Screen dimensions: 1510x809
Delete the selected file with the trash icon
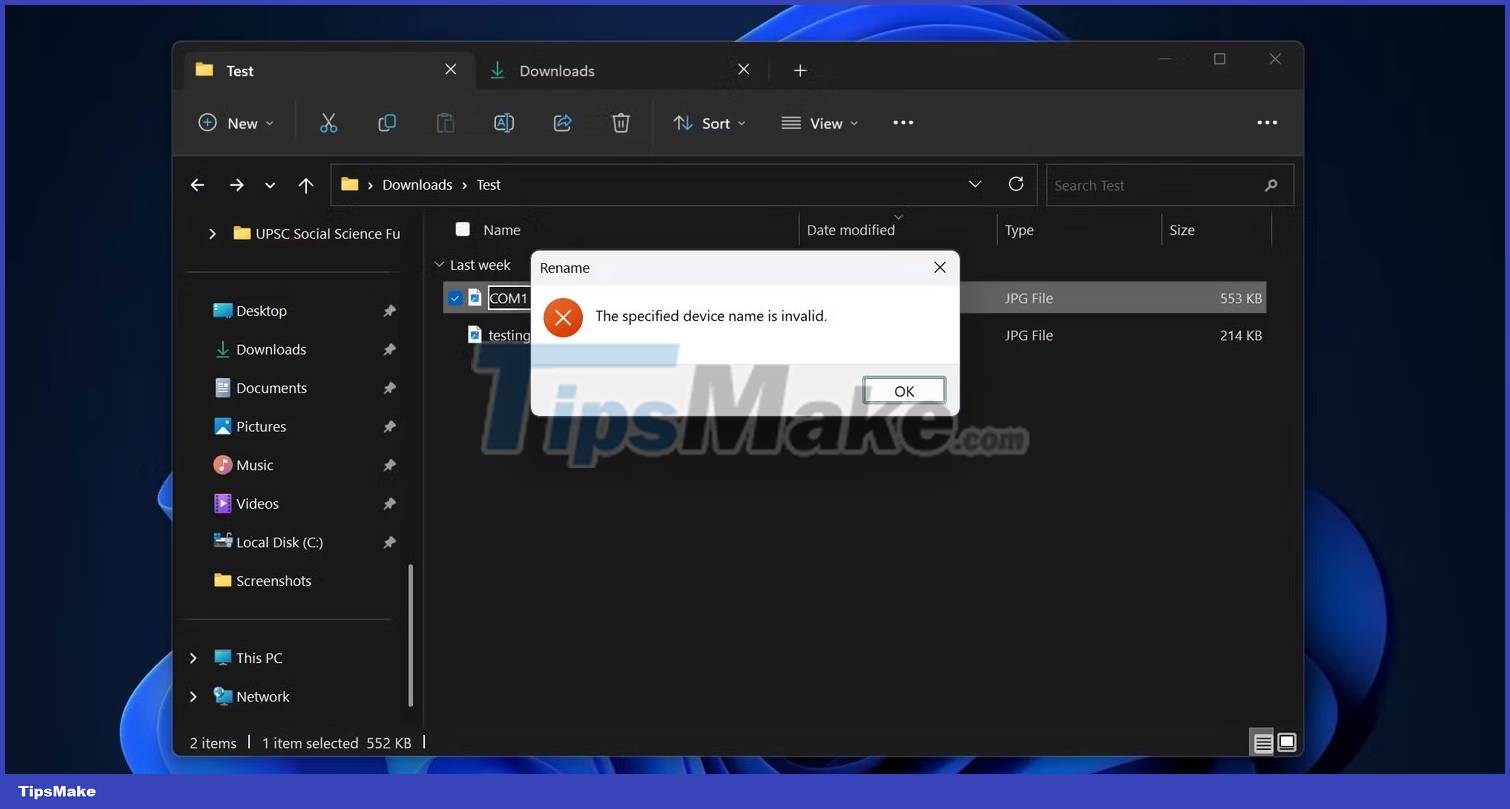tap(620, 122)
